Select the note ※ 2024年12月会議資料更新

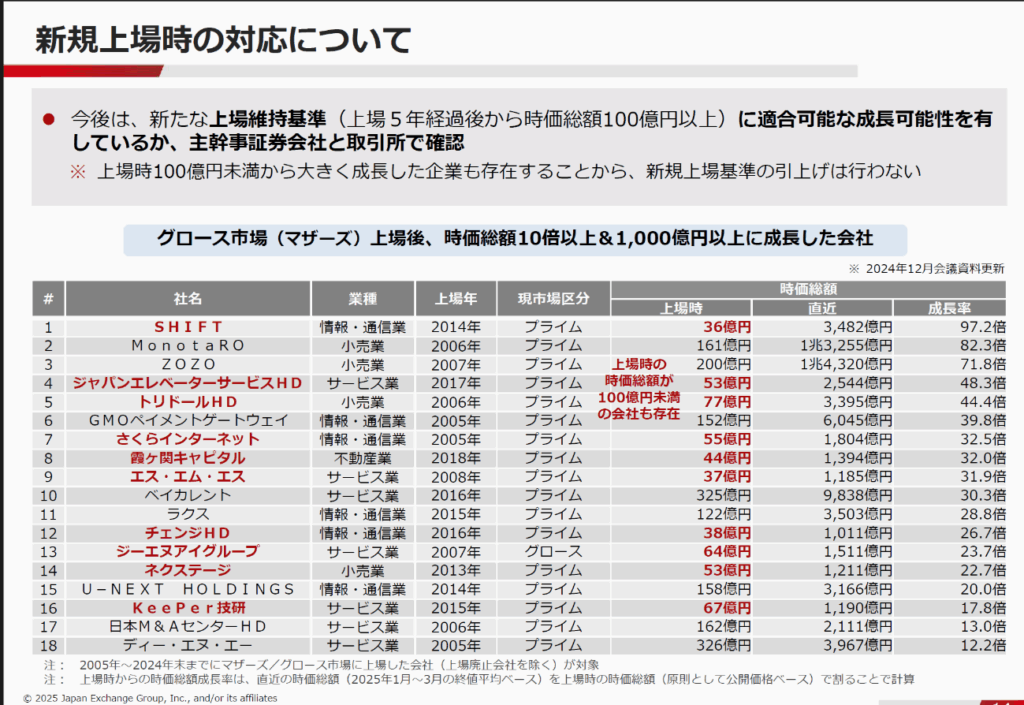pos(926,269)
